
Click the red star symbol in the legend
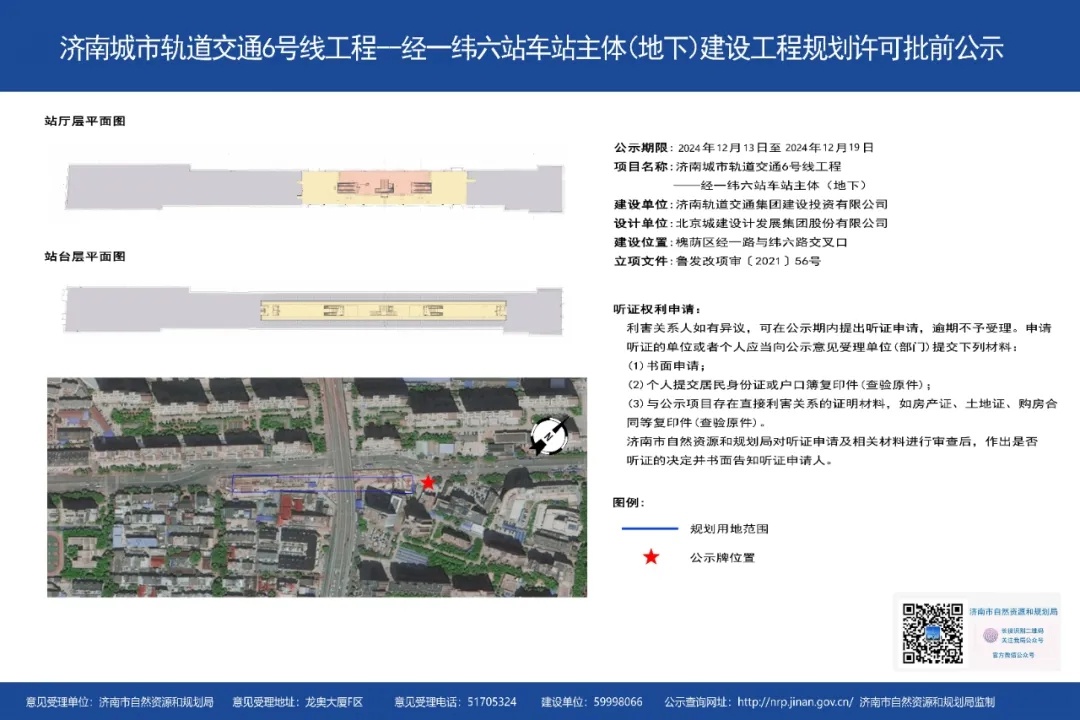[651, 557]
